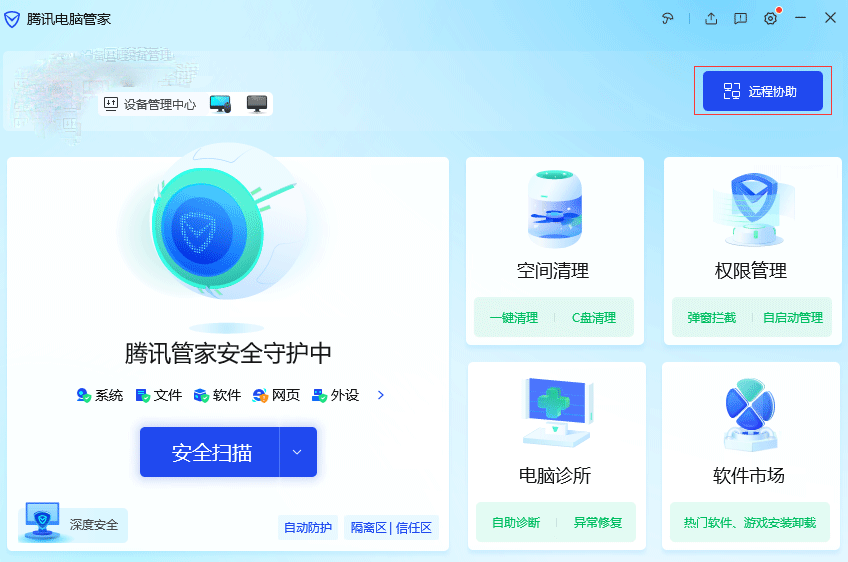Click C盘清理 C drive cleanup
Screen dimensions: 848x562
pos(594,318)
